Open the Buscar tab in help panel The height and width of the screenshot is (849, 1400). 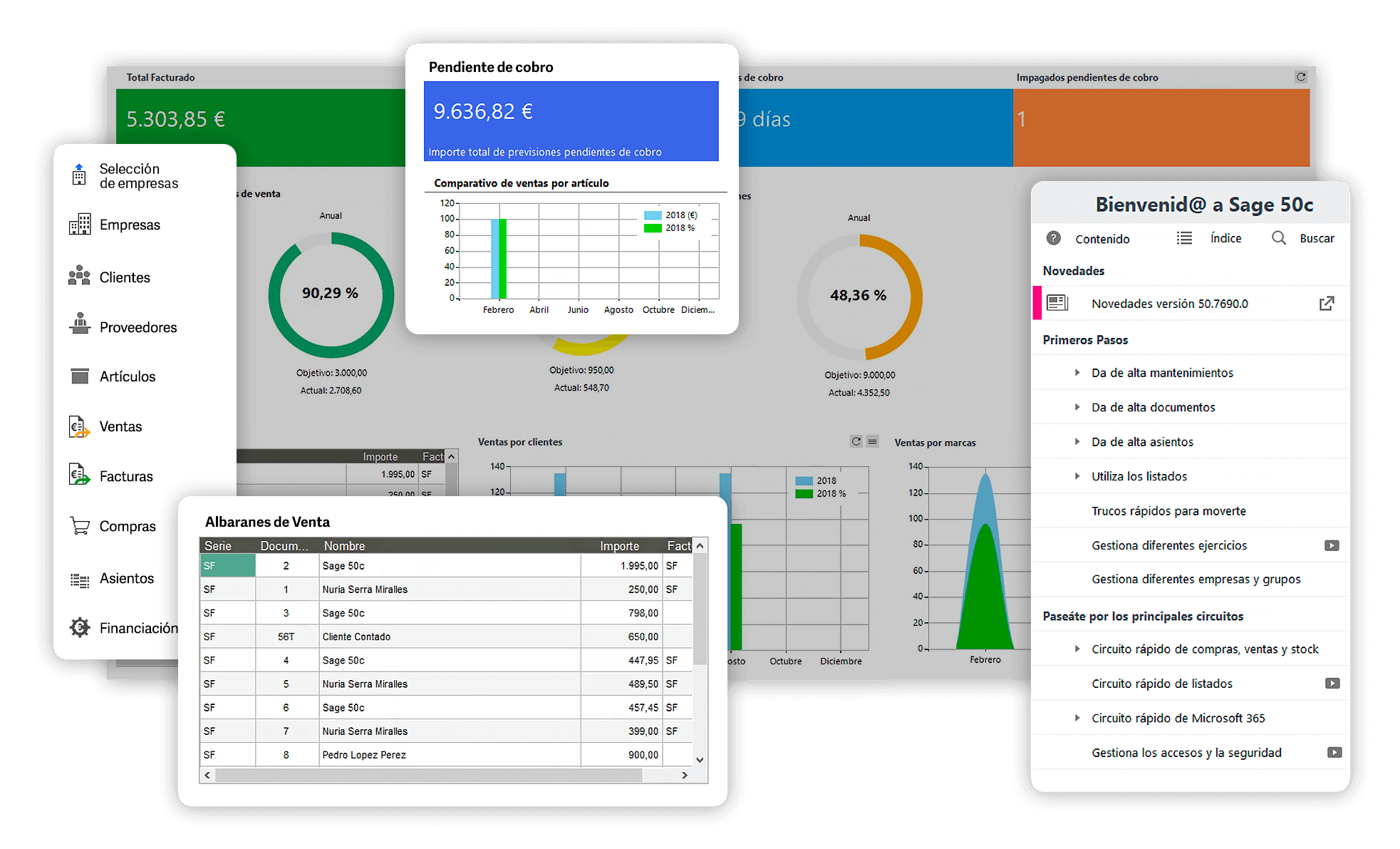tap(1316, 238)
